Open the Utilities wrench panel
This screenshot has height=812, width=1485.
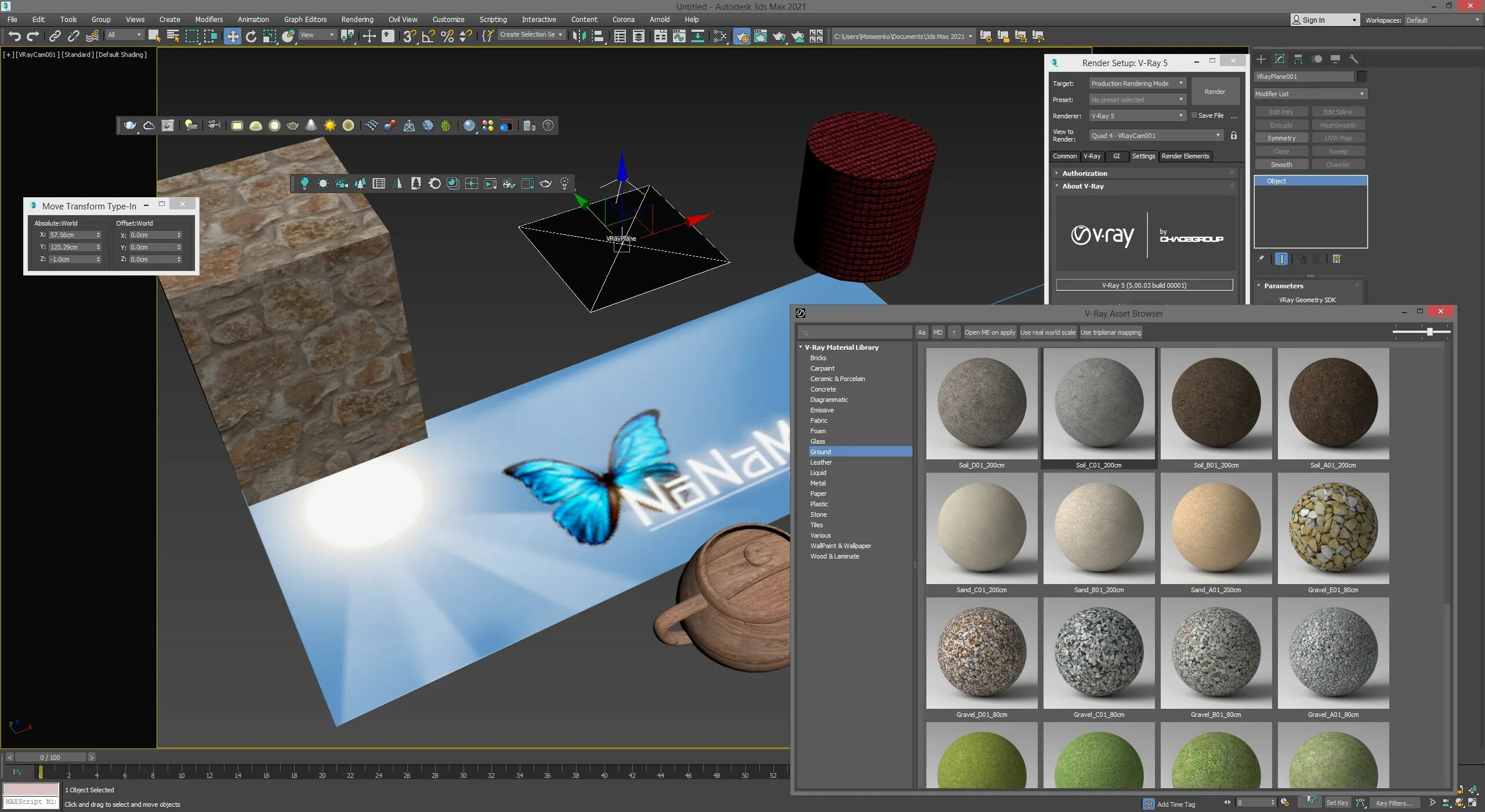(x=1354, y=59)
